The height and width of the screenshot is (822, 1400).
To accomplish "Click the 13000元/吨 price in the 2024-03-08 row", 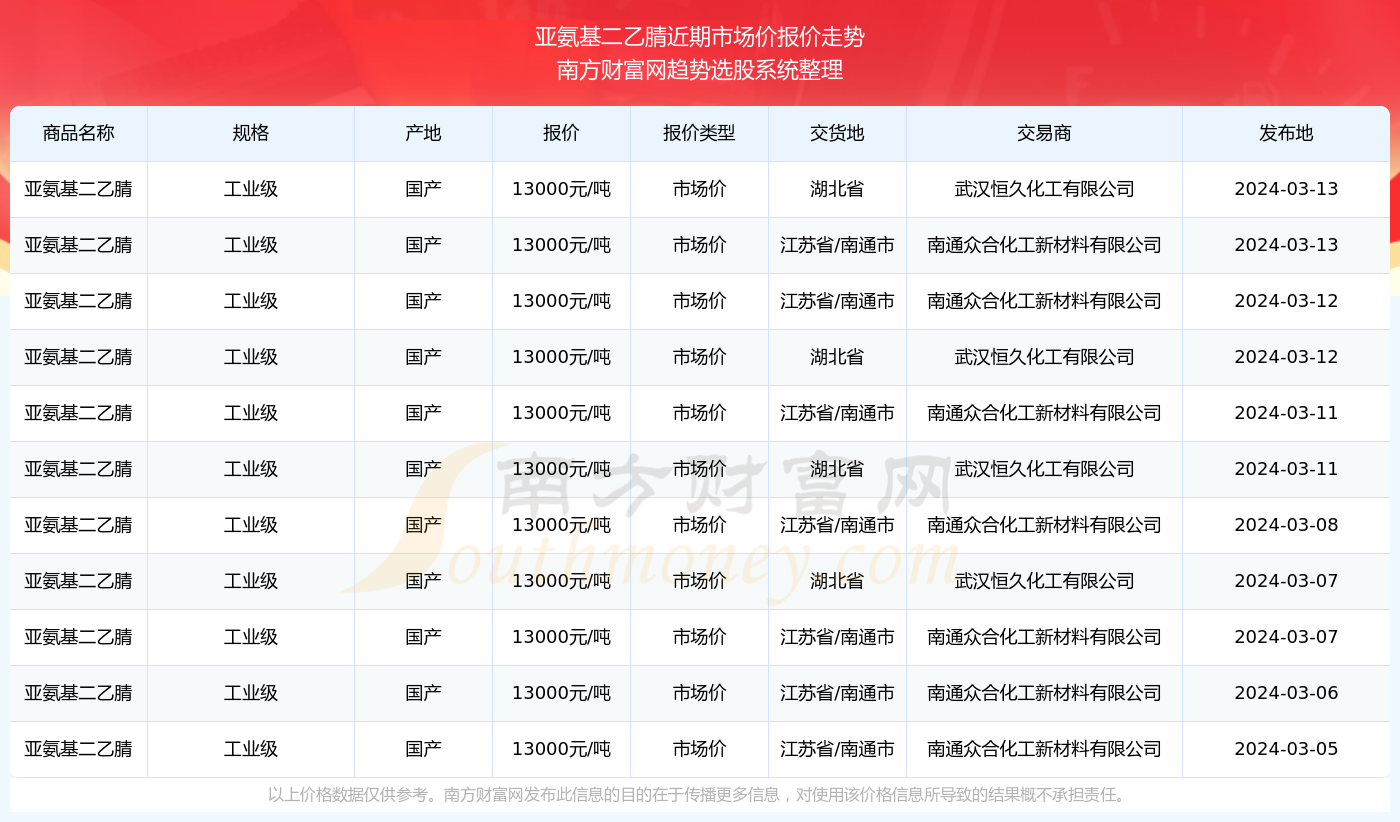I will [561, 525].
